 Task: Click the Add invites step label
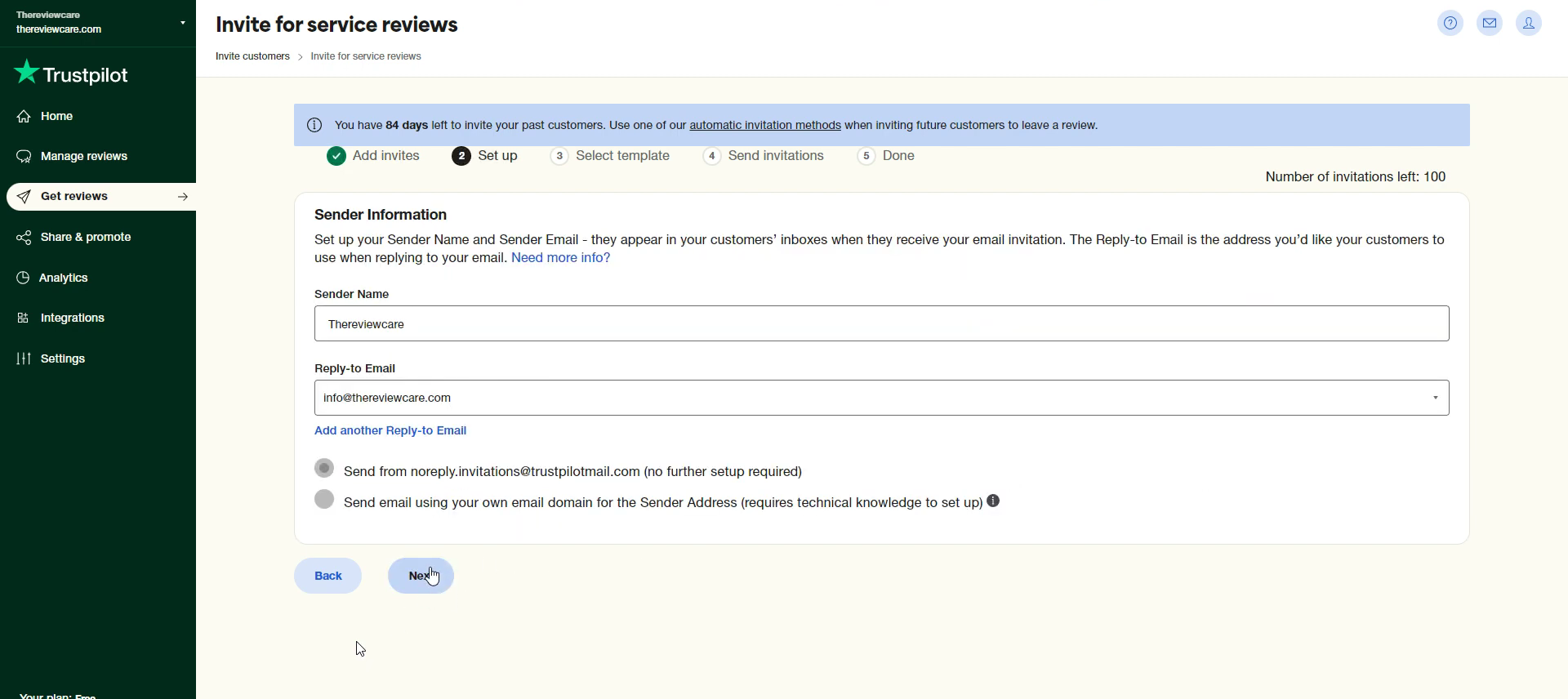[386, 156]
